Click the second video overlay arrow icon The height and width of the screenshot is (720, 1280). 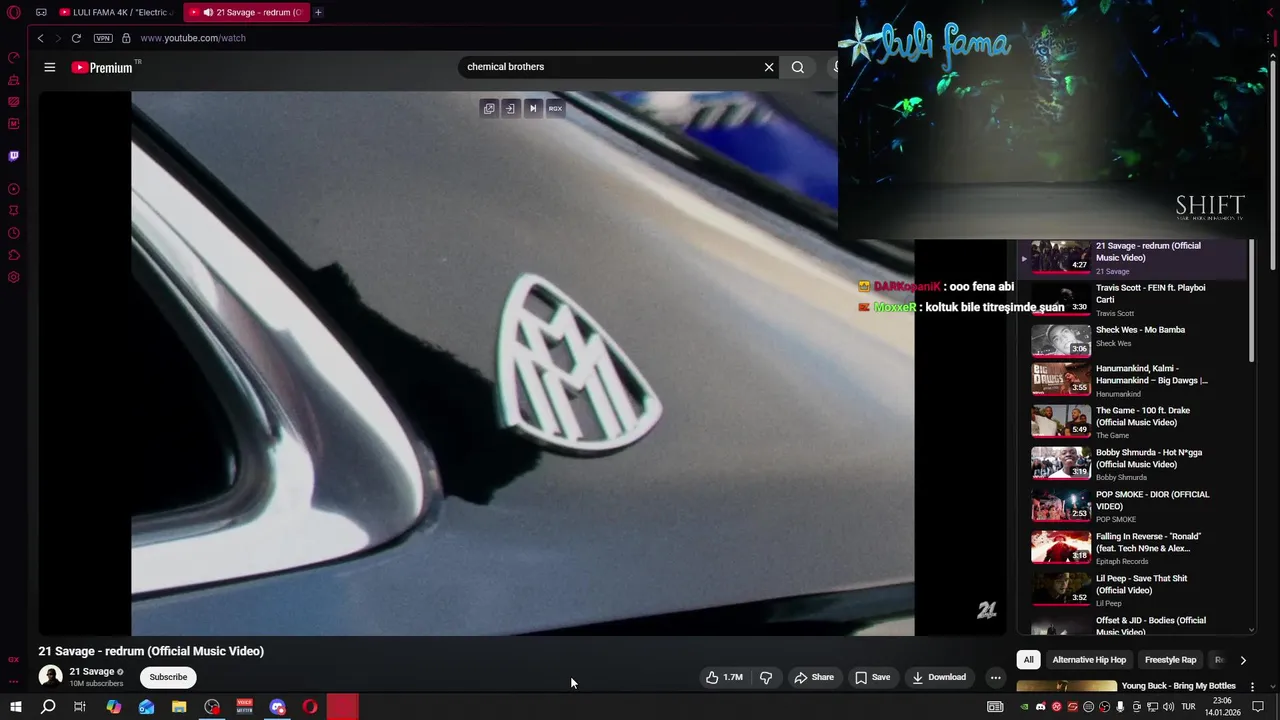click(510, 108)
